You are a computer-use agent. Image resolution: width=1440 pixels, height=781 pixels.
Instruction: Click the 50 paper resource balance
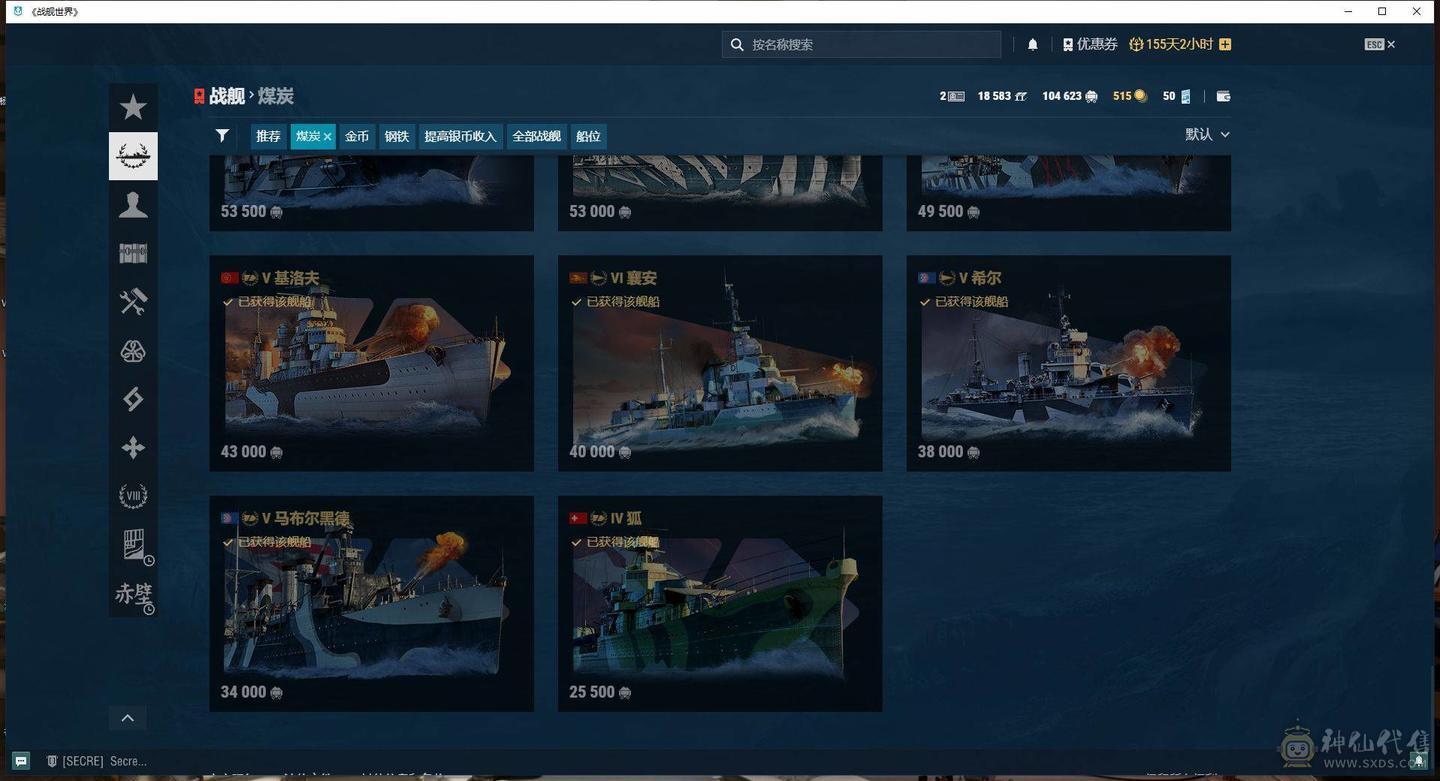click(x=1177, y=96)
